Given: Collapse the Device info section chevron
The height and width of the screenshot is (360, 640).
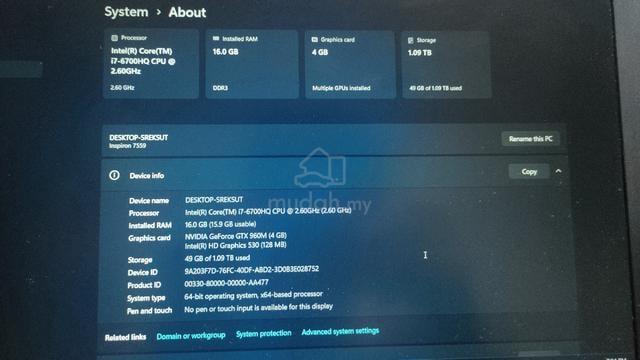Looking at the screenshot, I should click(558, 171).
